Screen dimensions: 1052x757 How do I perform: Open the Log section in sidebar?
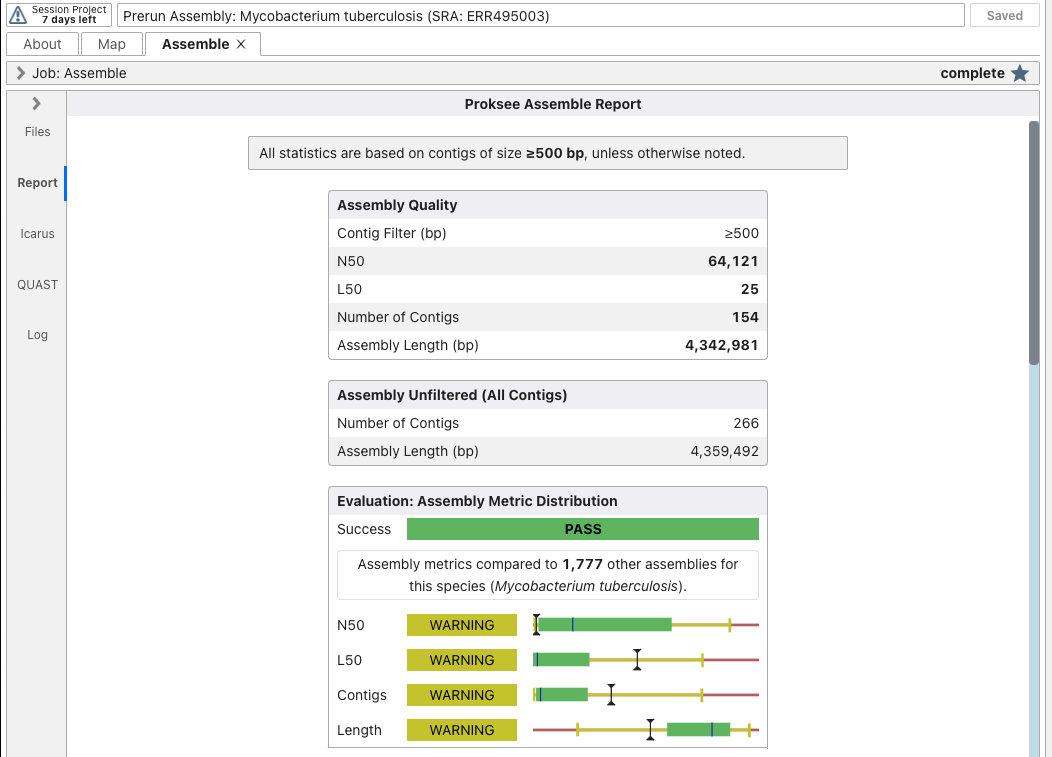click(x=38, y=335)
